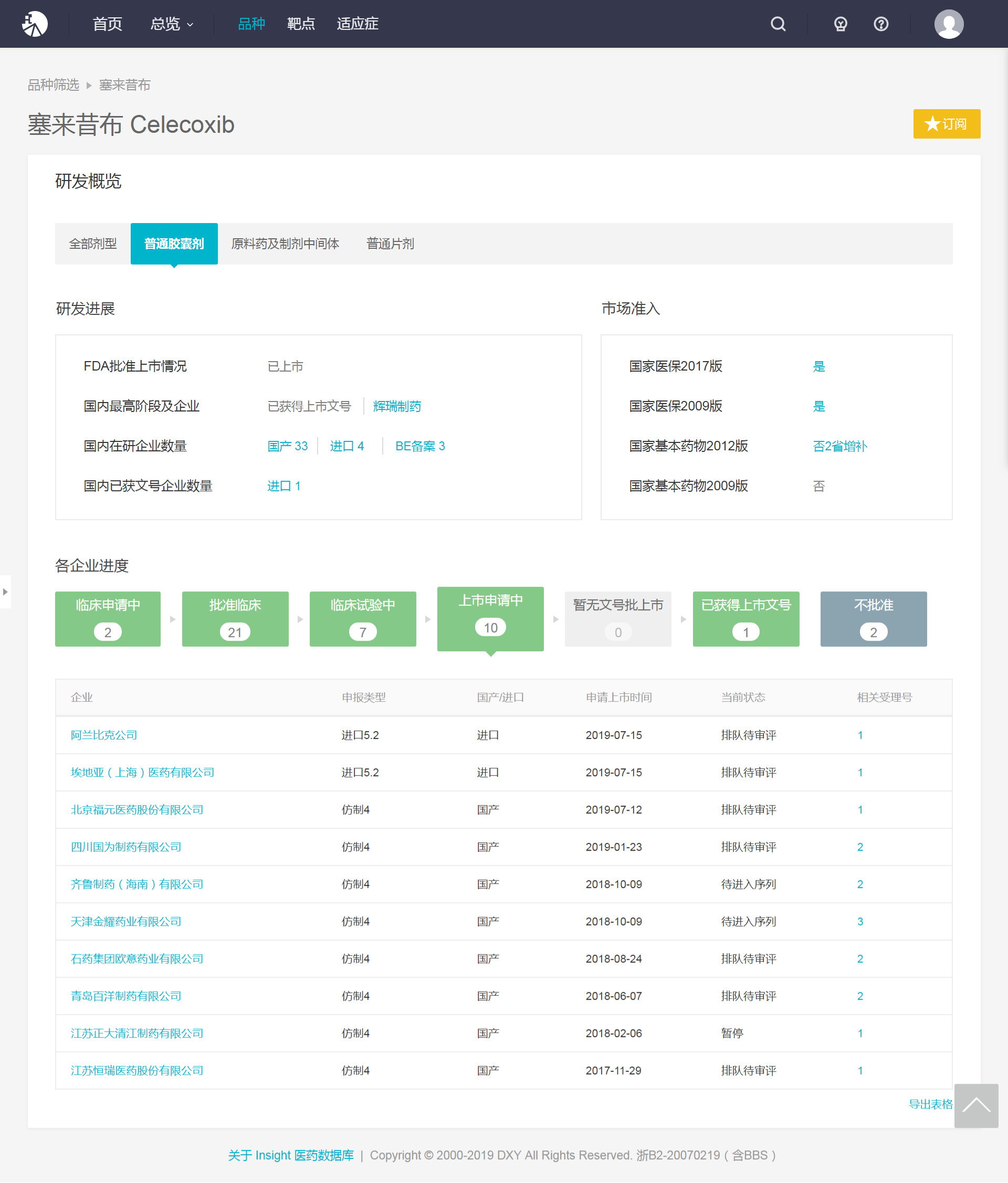Toggle the 已获得上市文号 stage filter
1008x1183 pixels.
point(745,619)
